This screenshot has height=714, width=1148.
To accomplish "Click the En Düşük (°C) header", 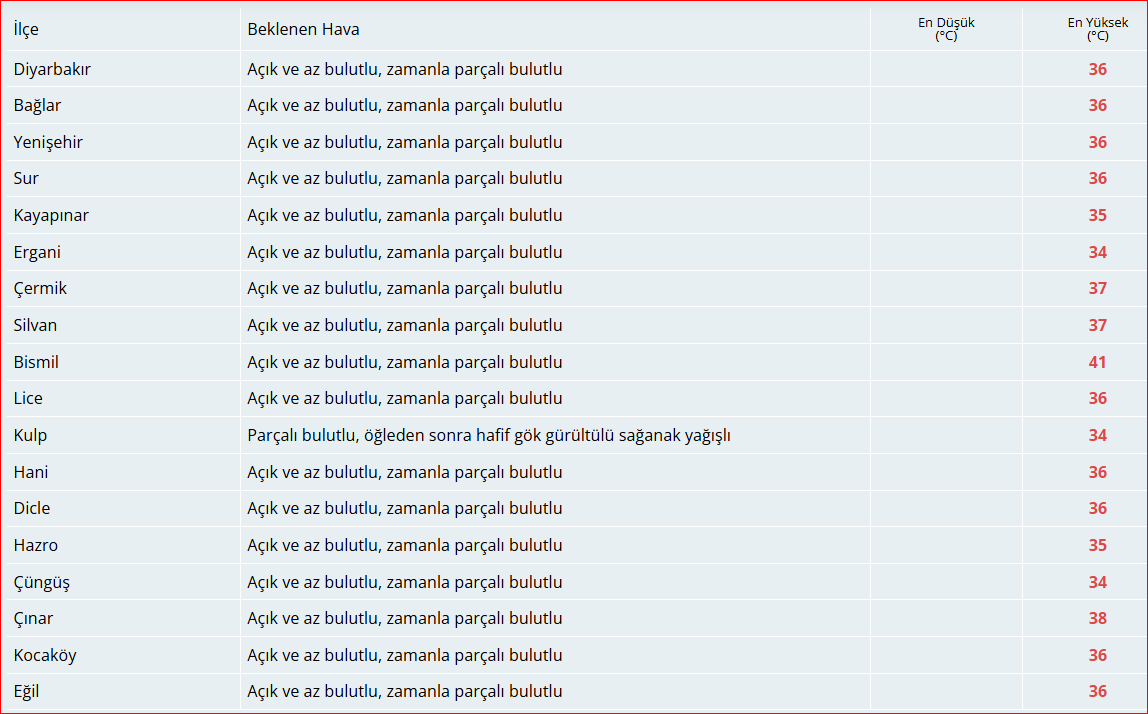I will 946,29.
